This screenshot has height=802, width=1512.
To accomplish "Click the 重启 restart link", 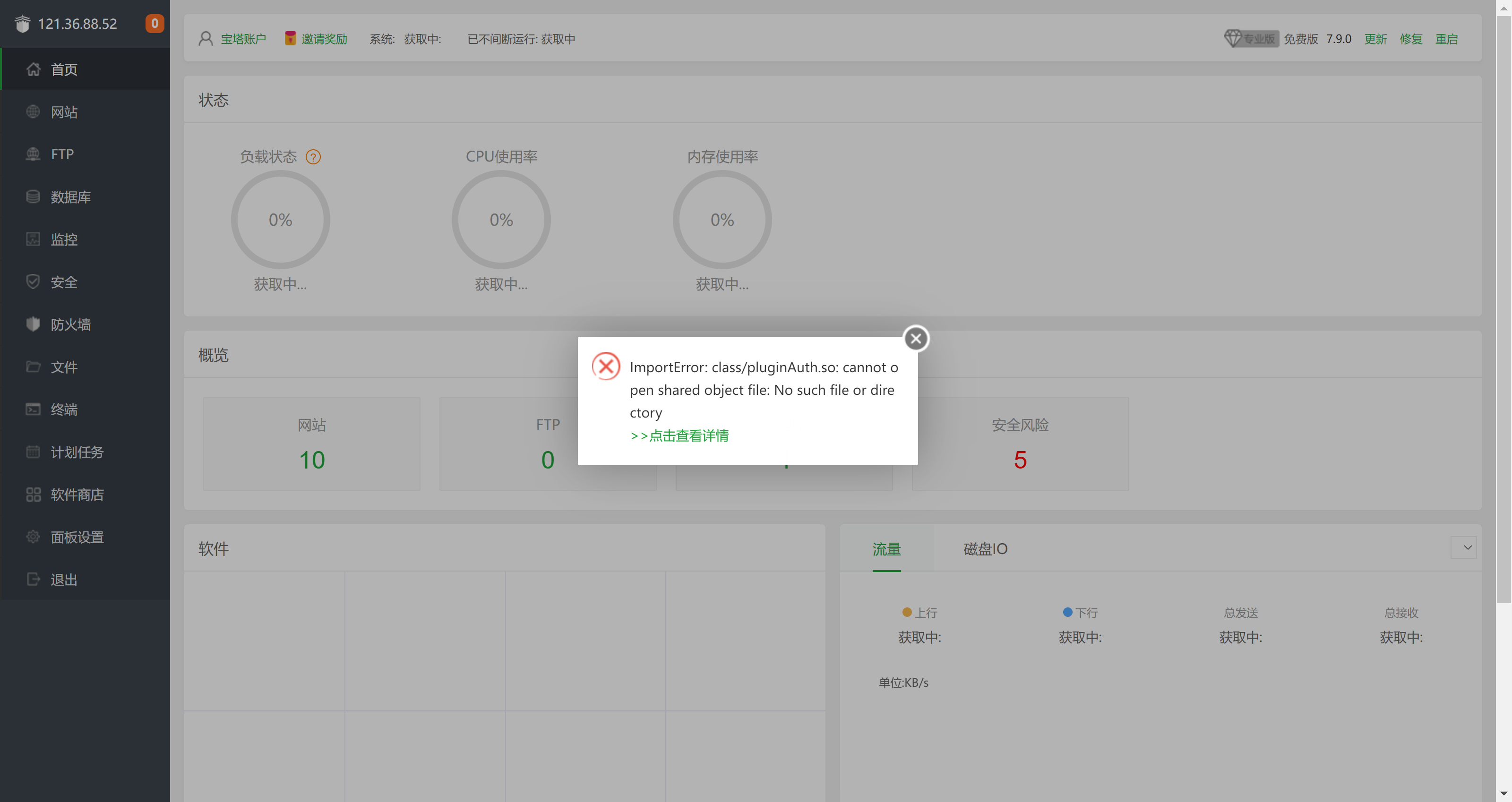I will click(1447, 38).
